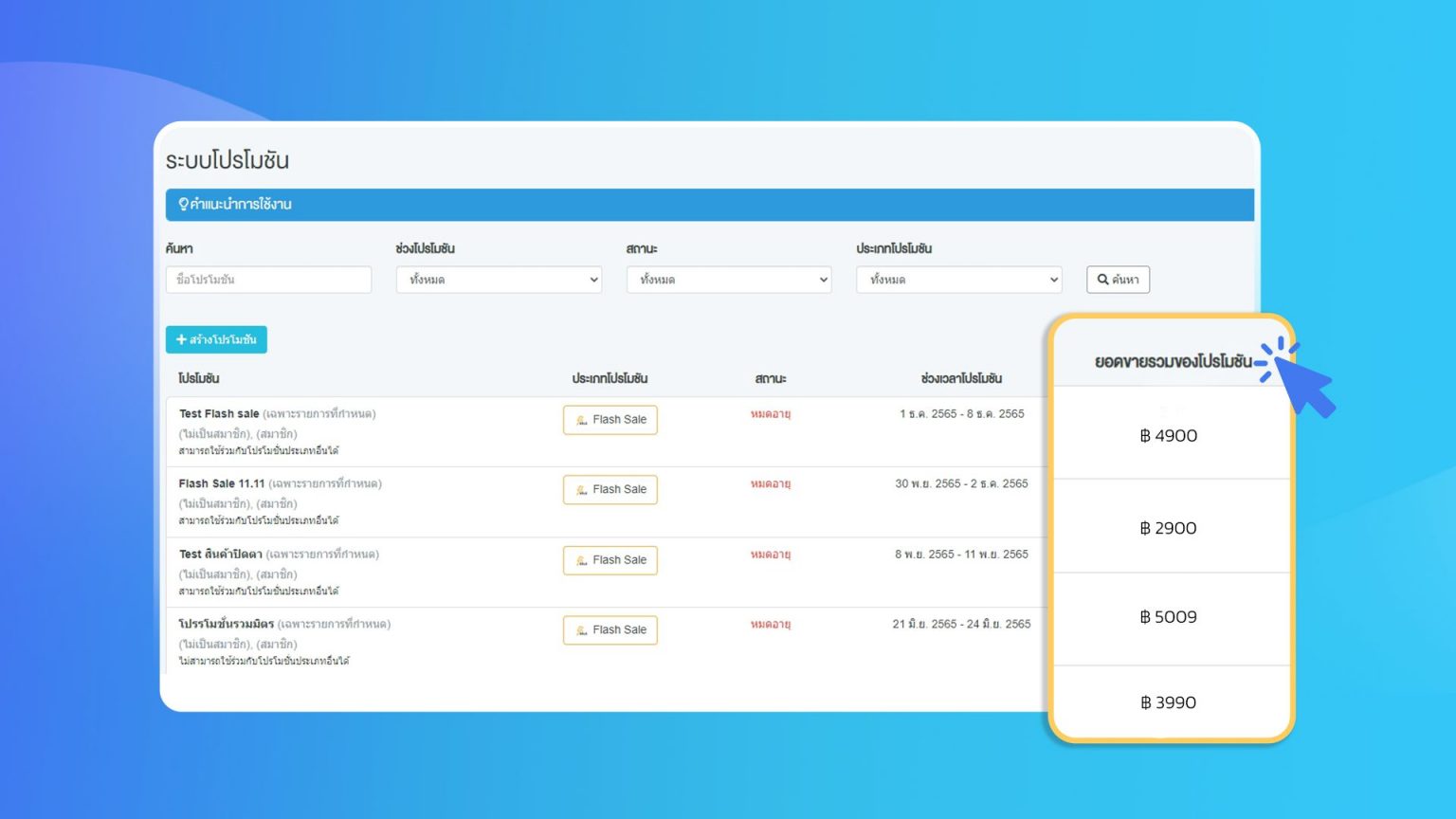Click Flash Sale icon on Test สินค้าปิดตา row
Image resolution: width=1456 pixels, height=819 pixels.
click(581, 560)
